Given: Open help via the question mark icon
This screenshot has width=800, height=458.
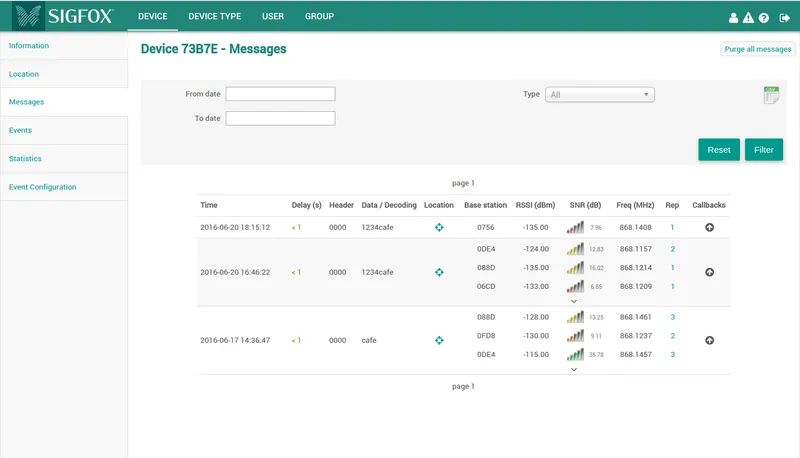Looking at the screenshot, I should pos(764,18).
